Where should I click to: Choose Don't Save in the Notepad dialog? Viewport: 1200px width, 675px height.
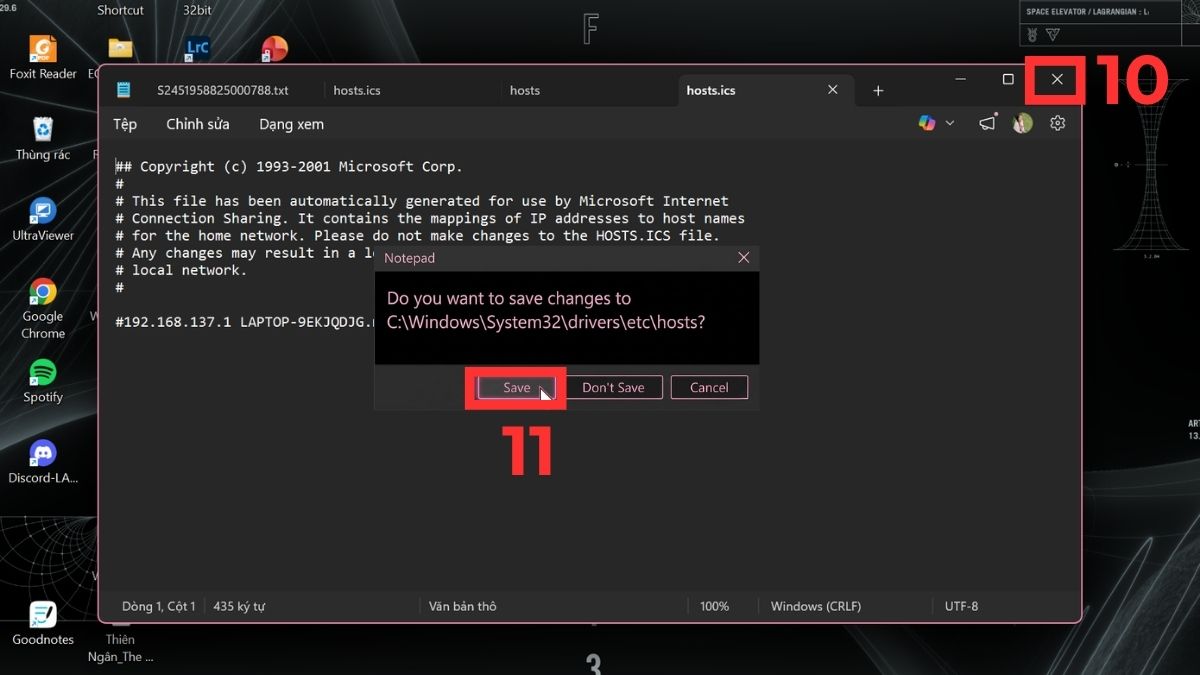coord(613,388)
